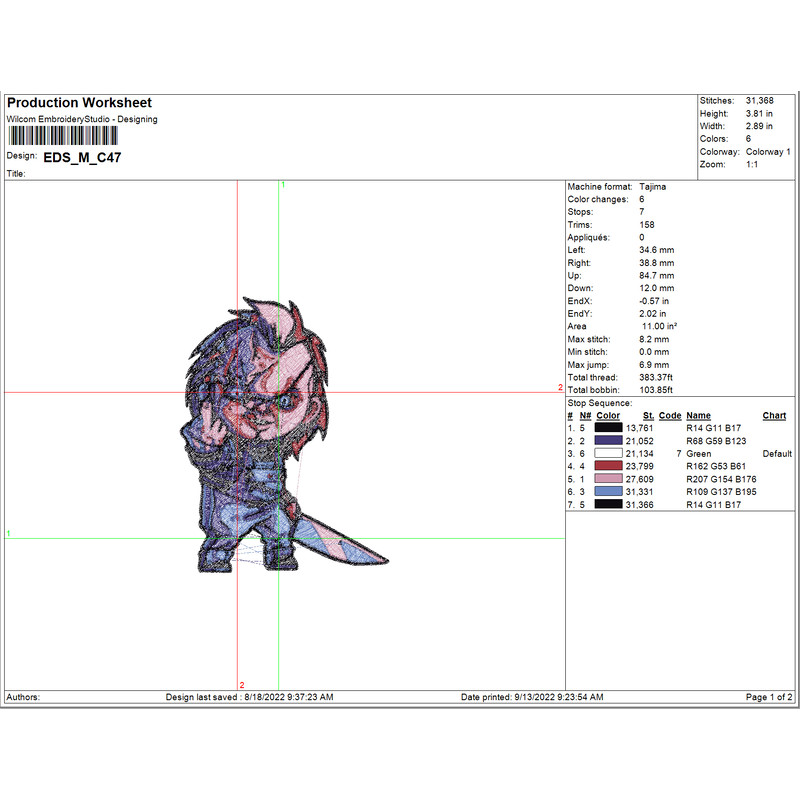Choose the red swatch R162 G53 B61
800x800 pixels.
click(609, 466)
